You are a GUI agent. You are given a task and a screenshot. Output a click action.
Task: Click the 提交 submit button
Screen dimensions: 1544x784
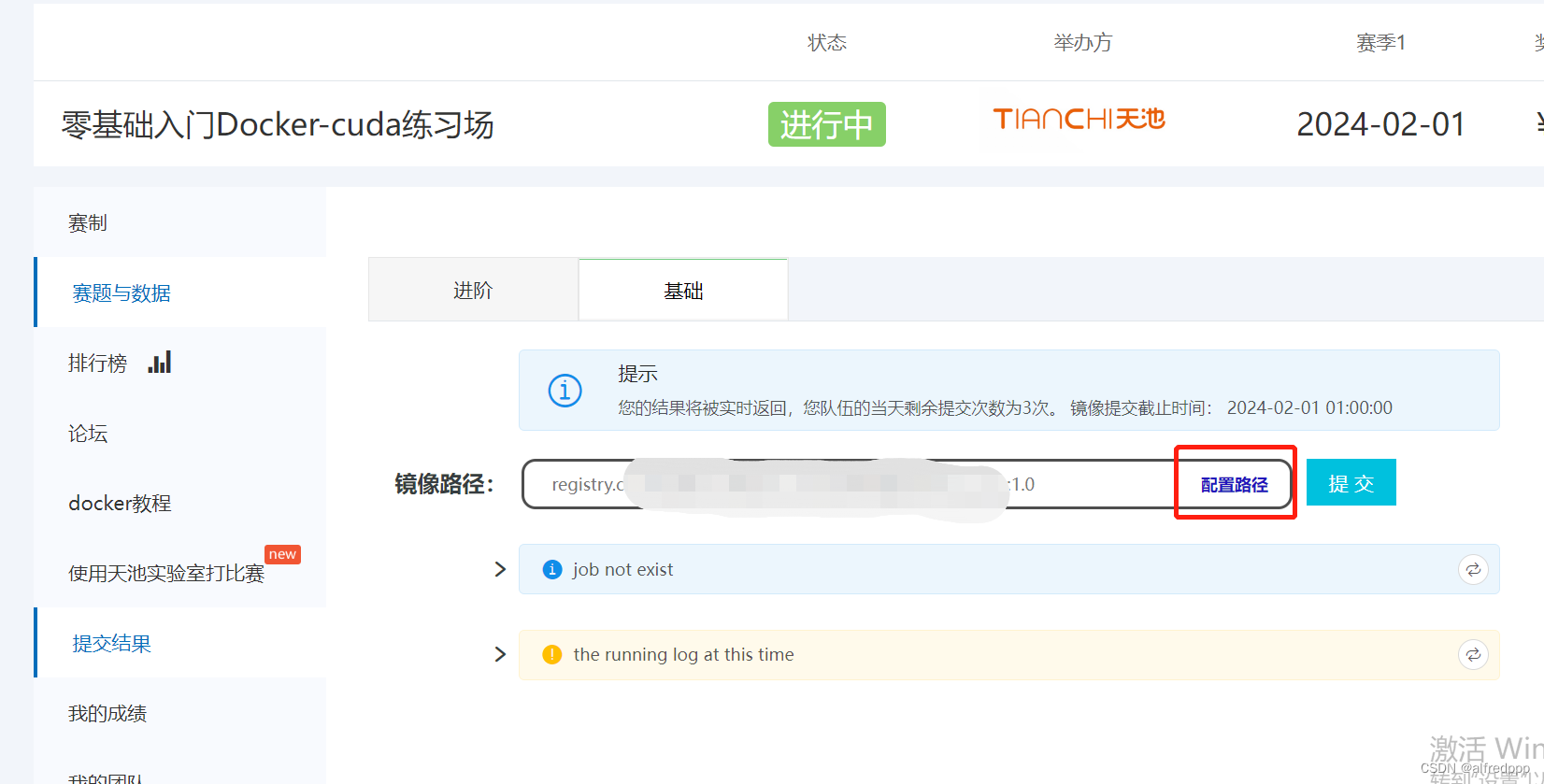(x=1351, y=482)
